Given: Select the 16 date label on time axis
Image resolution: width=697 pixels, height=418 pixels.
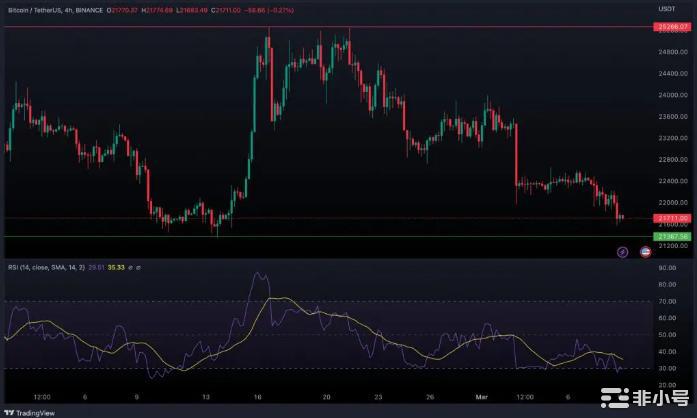Looking at the screenshot, I should [x=257, y=397].
